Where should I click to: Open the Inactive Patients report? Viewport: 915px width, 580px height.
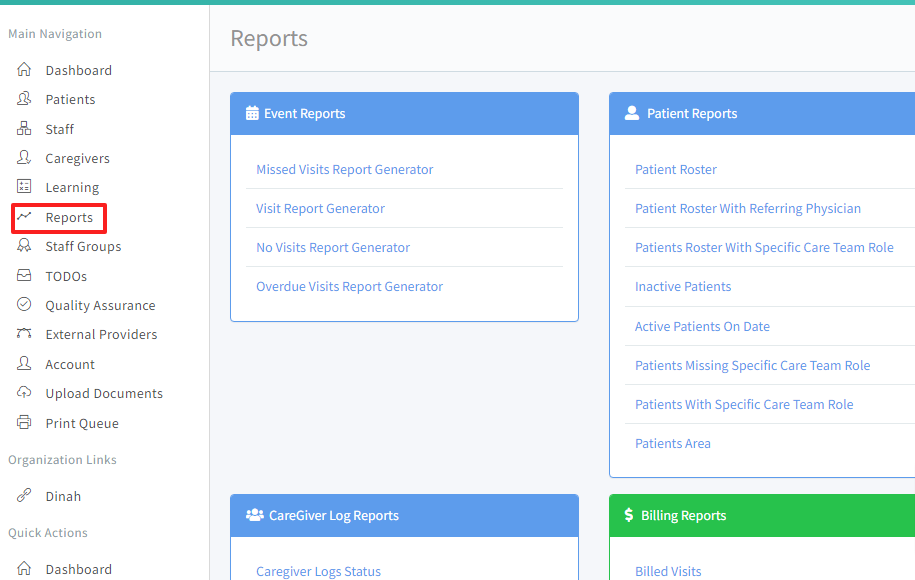click(x=683, y=287)
